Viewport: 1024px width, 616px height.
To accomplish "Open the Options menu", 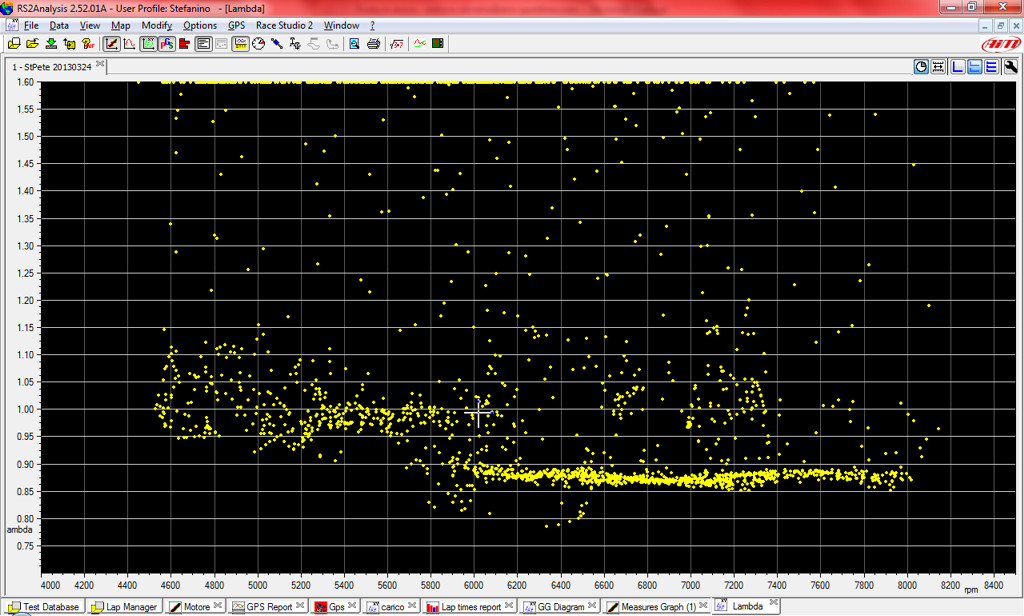I will (x=200, y=25).
